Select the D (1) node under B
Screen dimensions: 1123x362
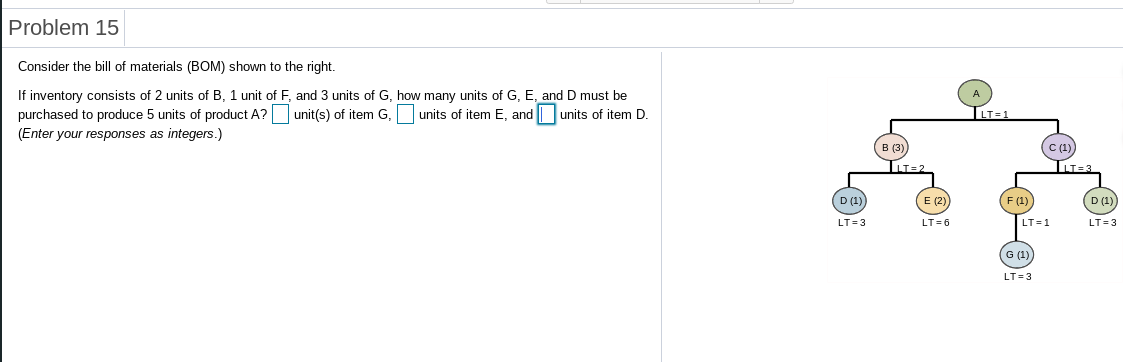849,201
